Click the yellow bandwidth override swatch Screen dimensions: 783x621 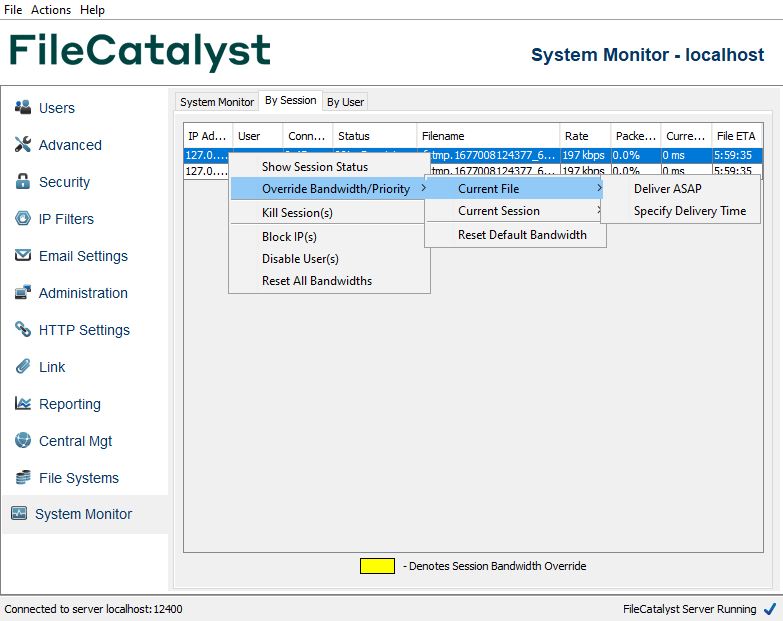[377, 566]
